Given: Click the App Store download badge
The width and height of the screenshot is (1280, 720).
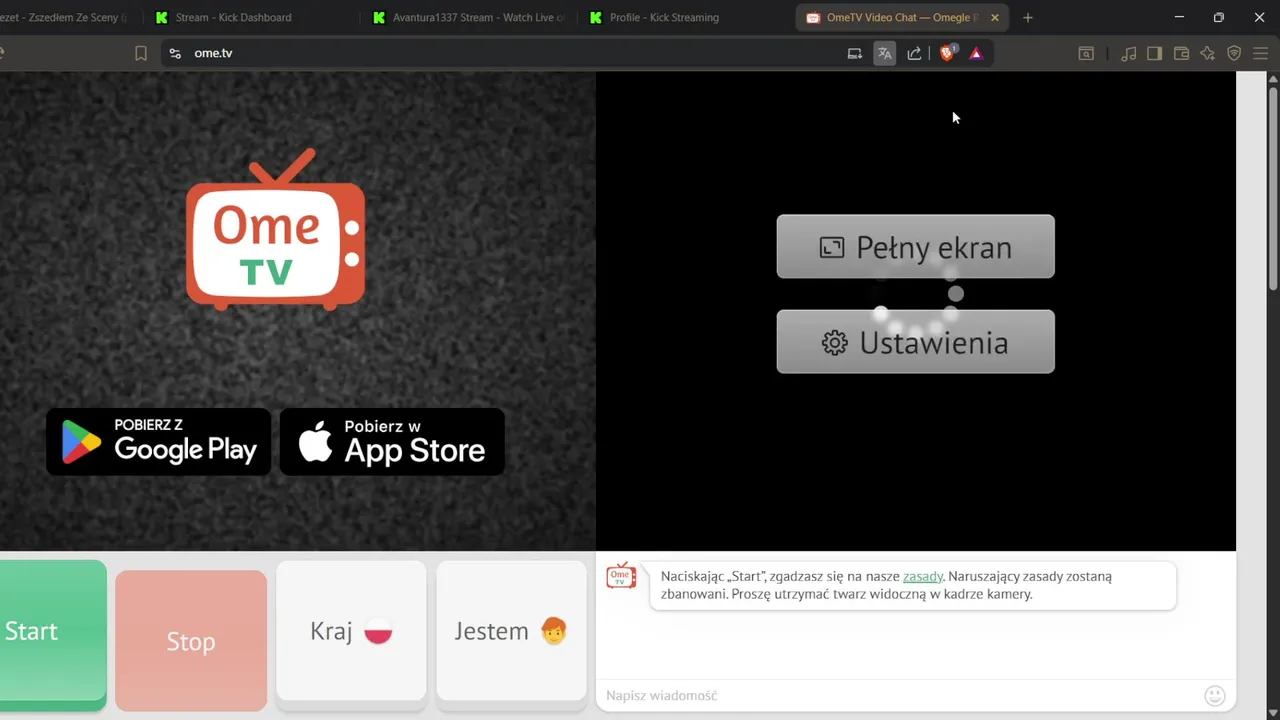Looking at the screenshot, I should tap(392, 441).
